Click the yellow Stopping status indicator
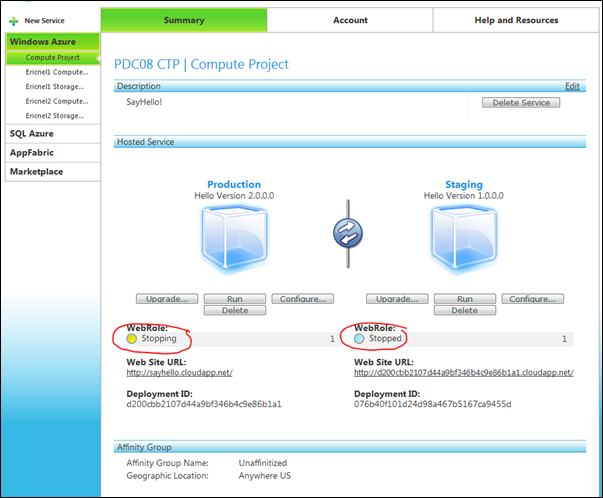The width and height of the screenshot is (603, 498). coord(132,338)
